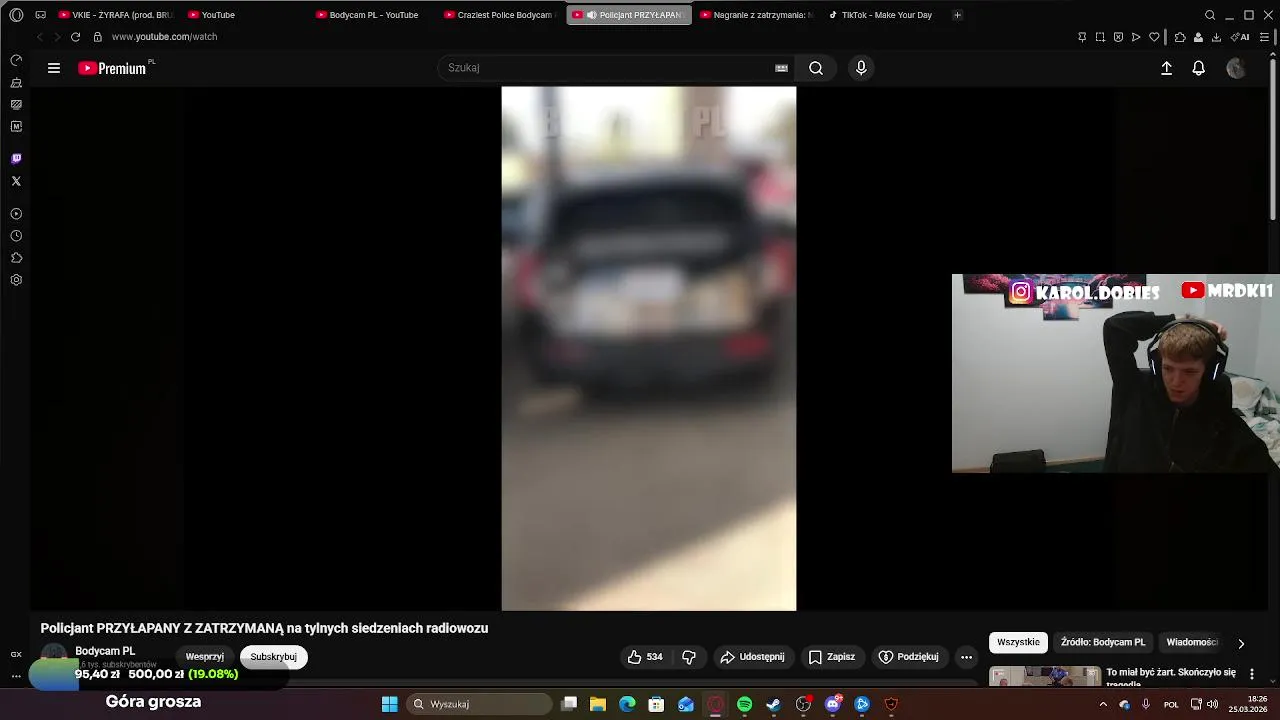
Task: Show hidden system tray icons chevron
Action: click(1103, 704)
